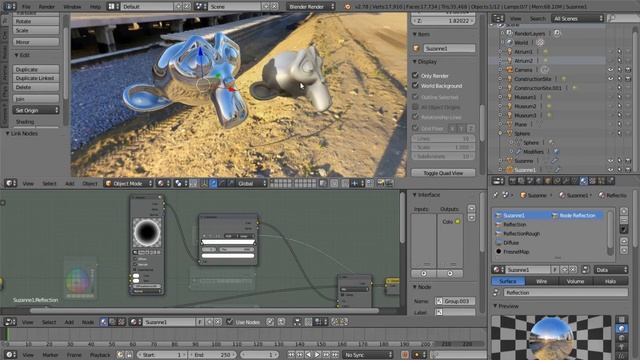Screen dimensions: 640x360
Task: Open the Set Origin dropdown
Action: [36, 110]
